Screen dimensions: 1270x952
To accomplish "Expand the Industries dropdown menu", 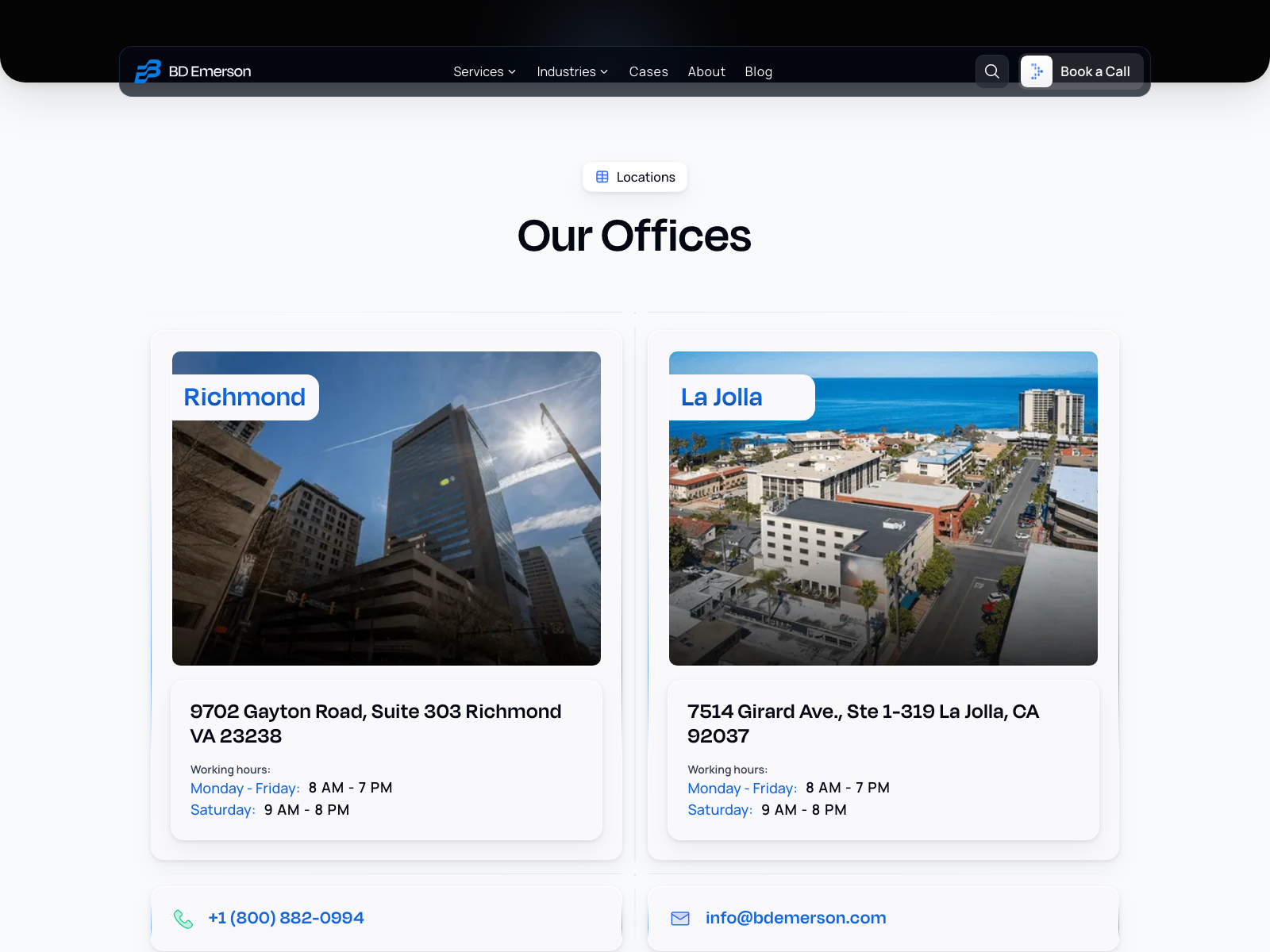I will (x=572, y=71).
